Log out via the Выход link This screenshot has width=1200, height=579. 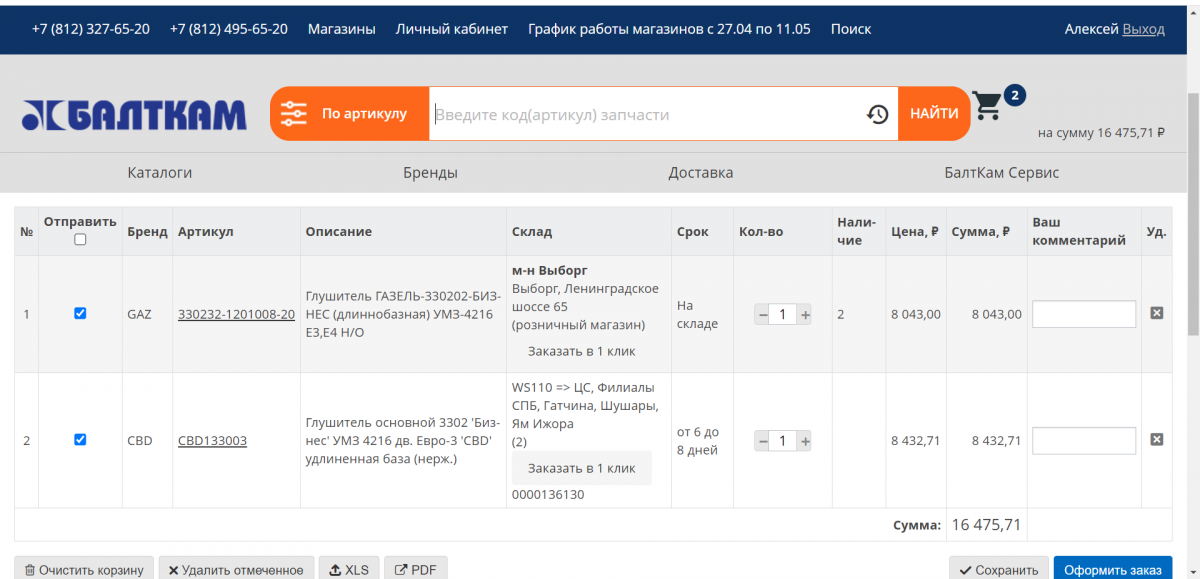1144,29
